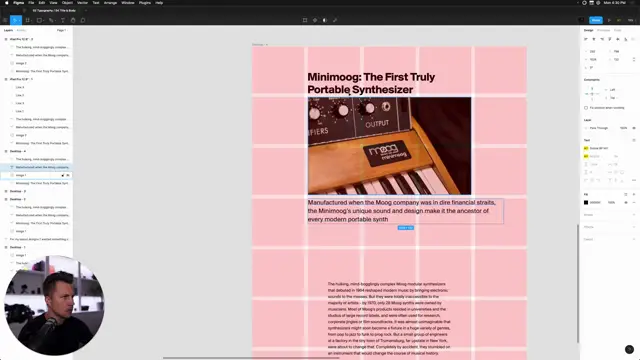Click the Create component icon
The height and width of the screenshot is (360, 640).
point(315,20)
